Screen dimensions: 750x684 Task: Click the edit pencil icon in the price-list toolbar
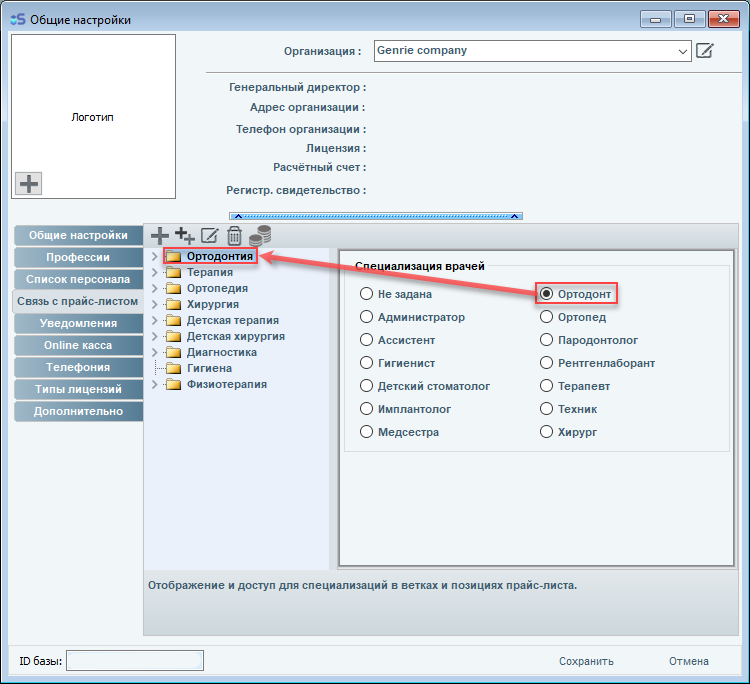pyautogui.click(x=209, y=236)
